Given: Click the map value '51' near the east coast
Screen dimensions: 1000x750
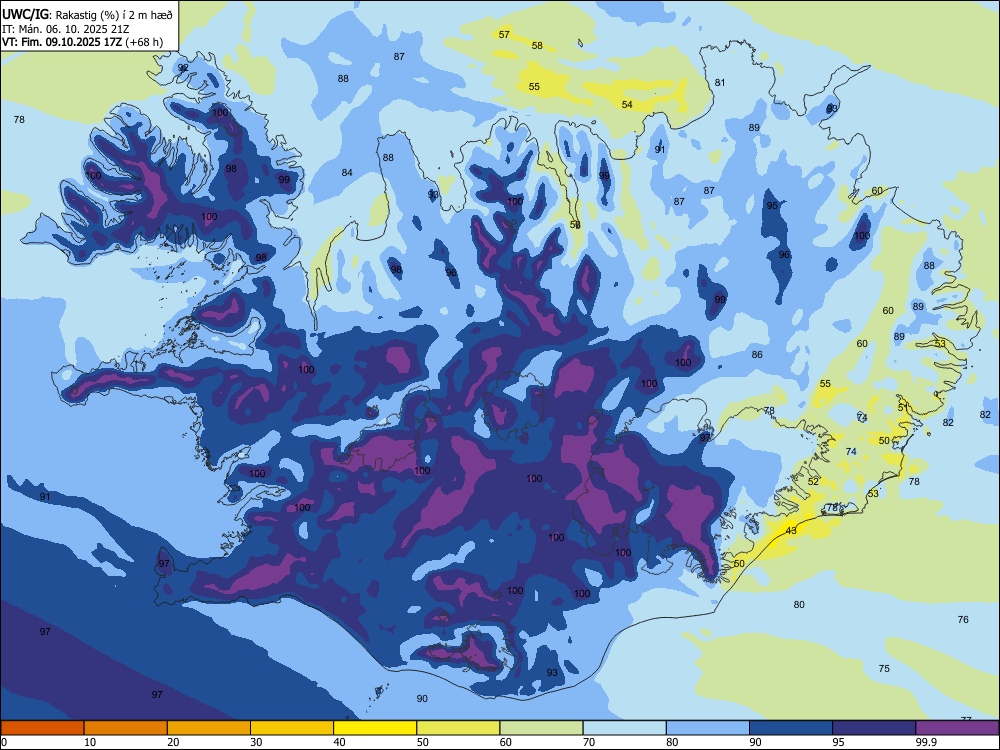Looking at the screenshot, I should [903, 407].
